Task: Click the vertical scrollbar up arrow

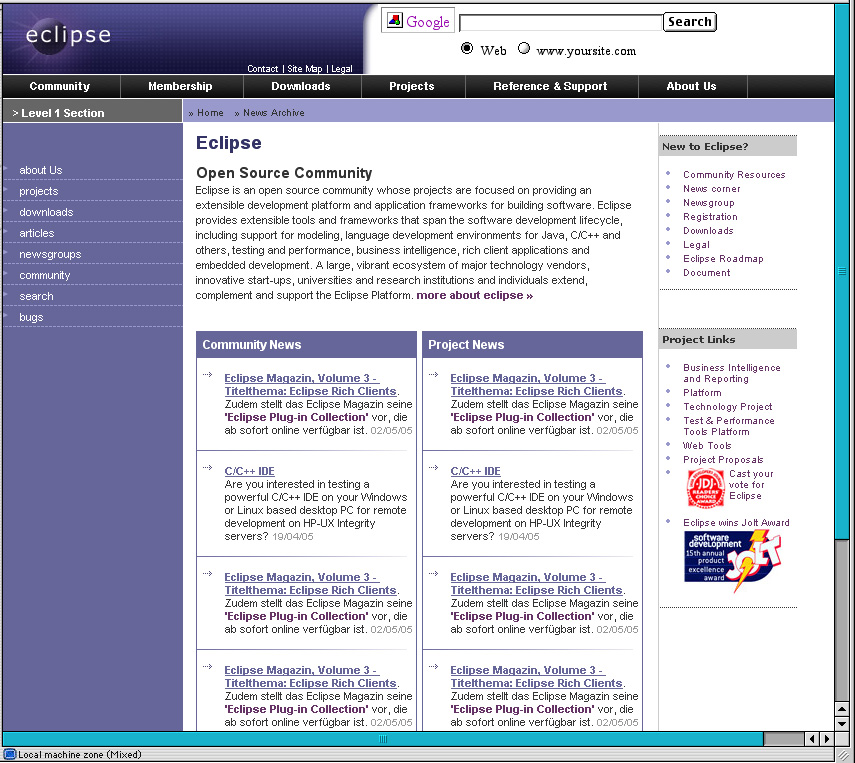Action: click(841, 710)
